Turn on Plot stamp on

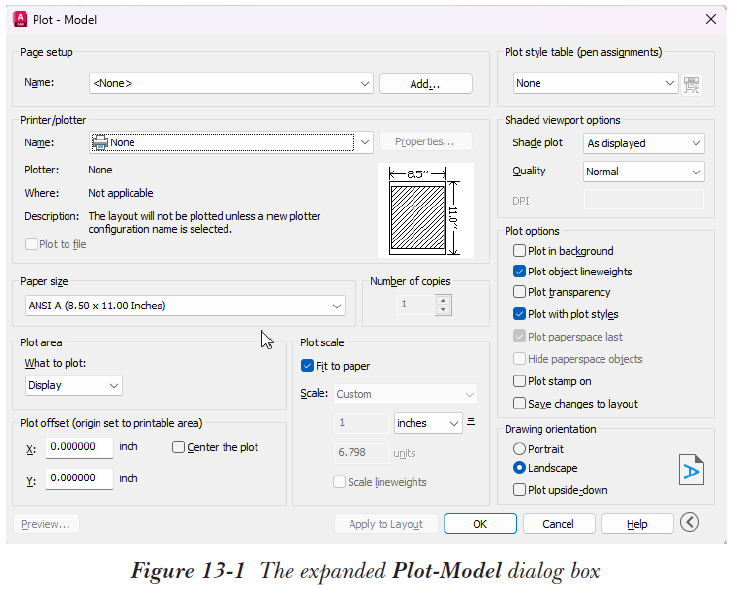(519, 381)
